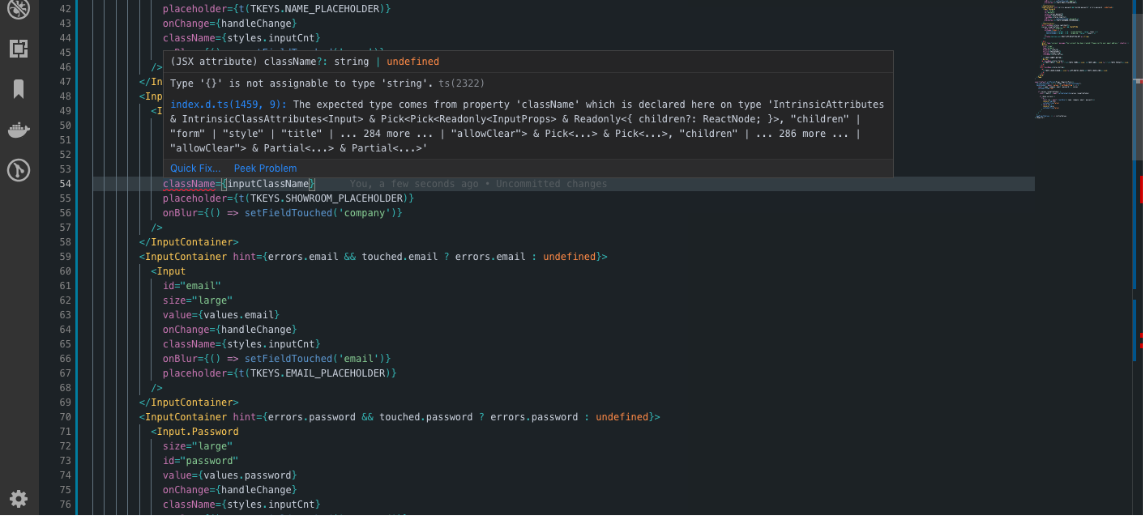
Task: Click the Peek Problem link
Action: (265, 168)
